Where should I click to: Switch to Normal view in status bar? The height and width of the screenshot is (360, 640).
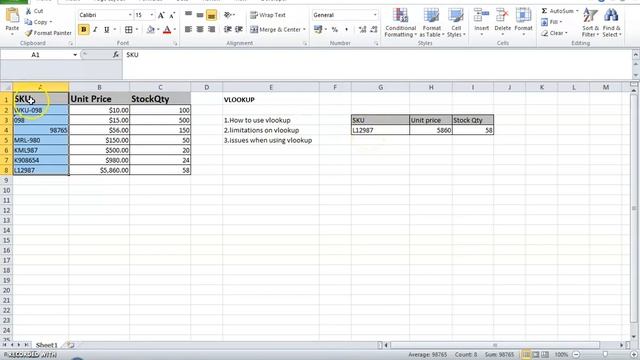click(x=526, y=355)
